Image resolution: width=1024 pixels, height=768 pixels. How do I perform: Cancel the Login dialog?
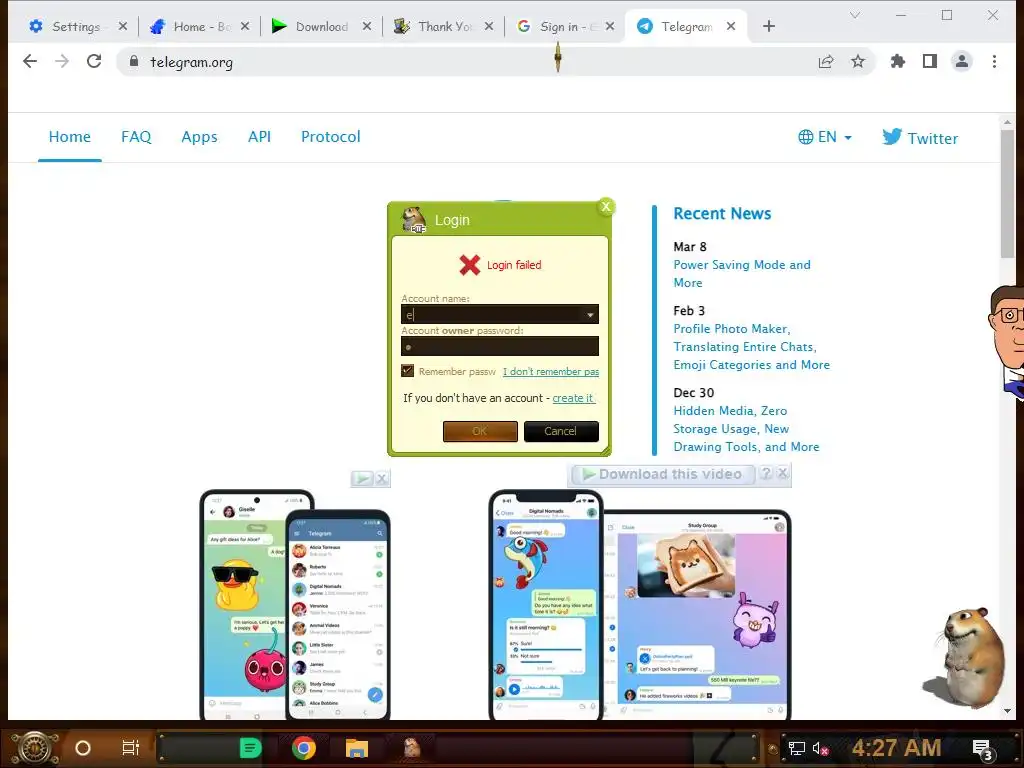(x=561, y=431)
